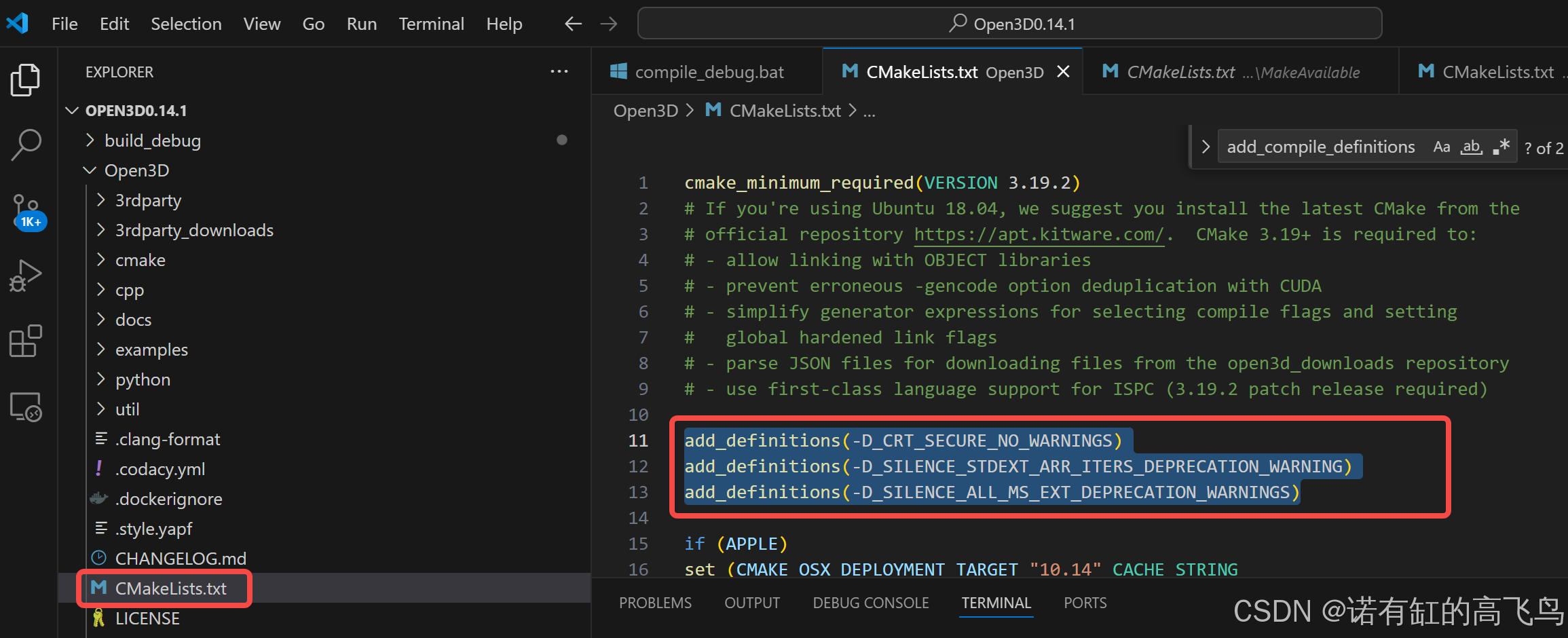1568x638 pixels.
Task: Open Source Control view with 1K+ badge
Action: pyautogui.click(x=27, y=212)
